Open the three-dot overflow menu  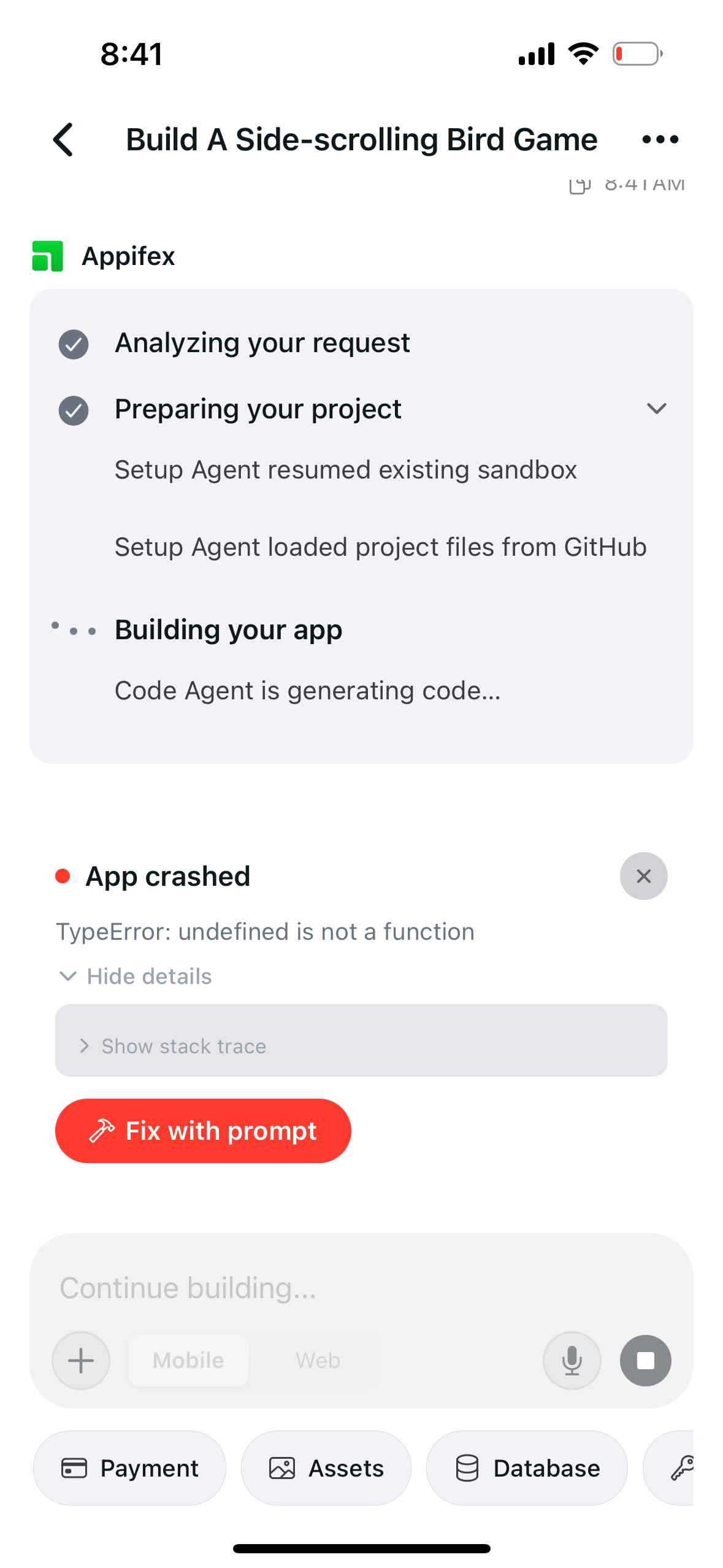(x=660, y=139)
